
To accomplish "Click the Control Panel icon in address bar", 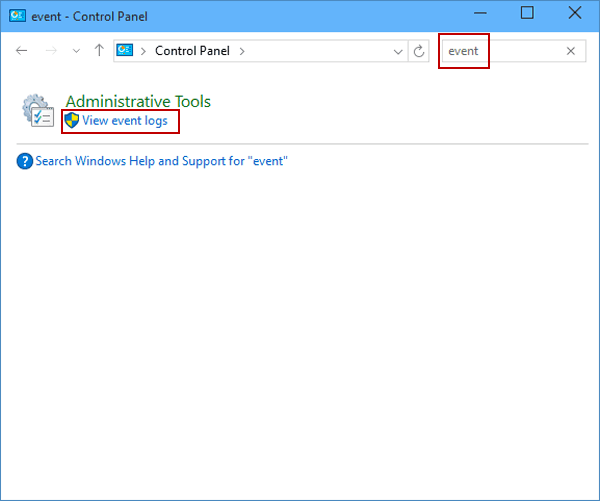I will [x=125, y=50].
